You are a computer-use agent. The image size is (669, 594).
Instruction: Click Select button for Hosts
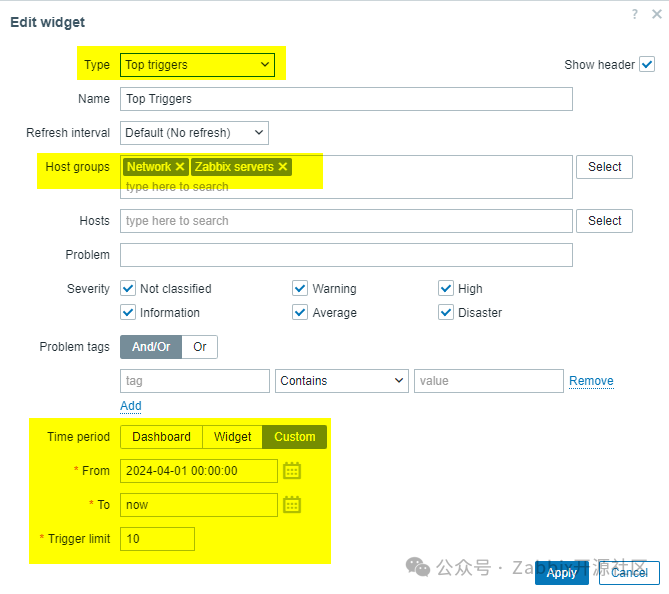point(604,221)
